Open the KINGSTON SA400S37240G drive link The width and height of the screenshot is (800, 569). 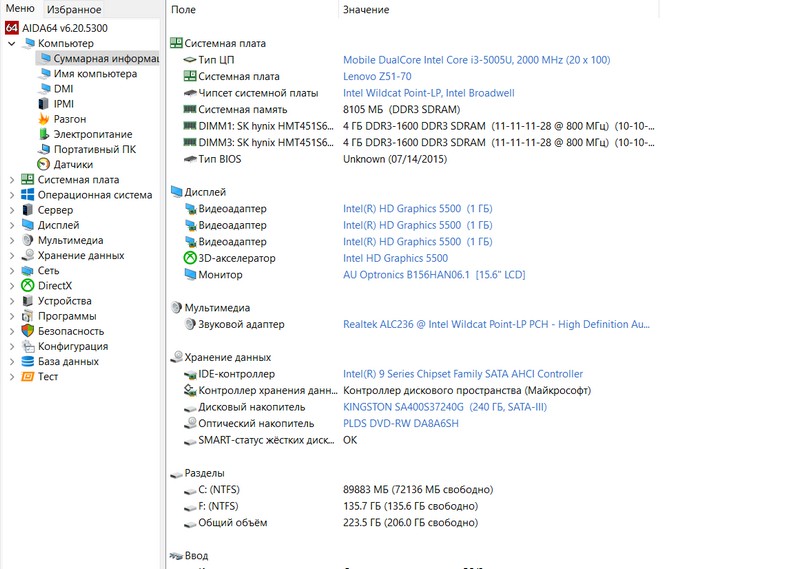444,407
